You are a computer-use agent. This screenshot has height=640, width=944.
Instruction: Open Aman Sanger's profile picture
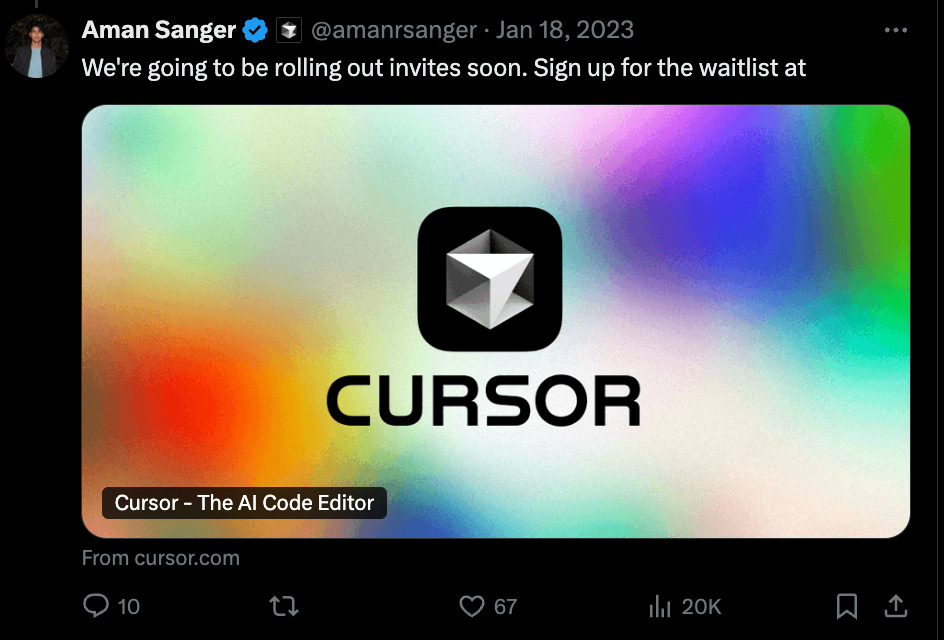[x=37, y=46]
